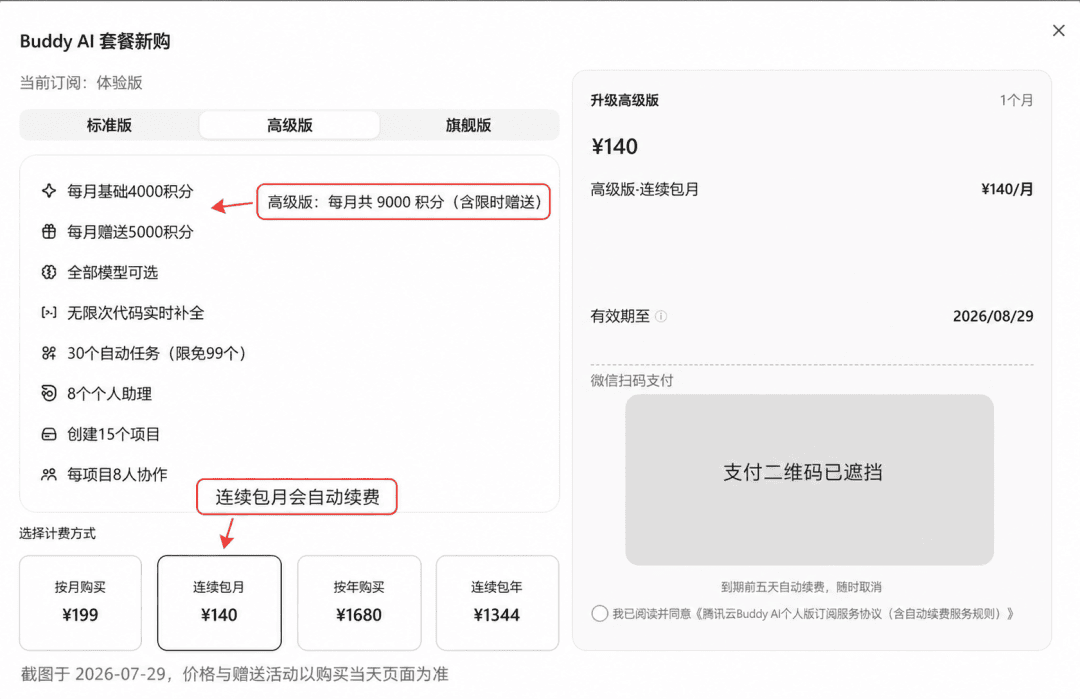Click the 2026/08/29 expiry date

point(993,316)
